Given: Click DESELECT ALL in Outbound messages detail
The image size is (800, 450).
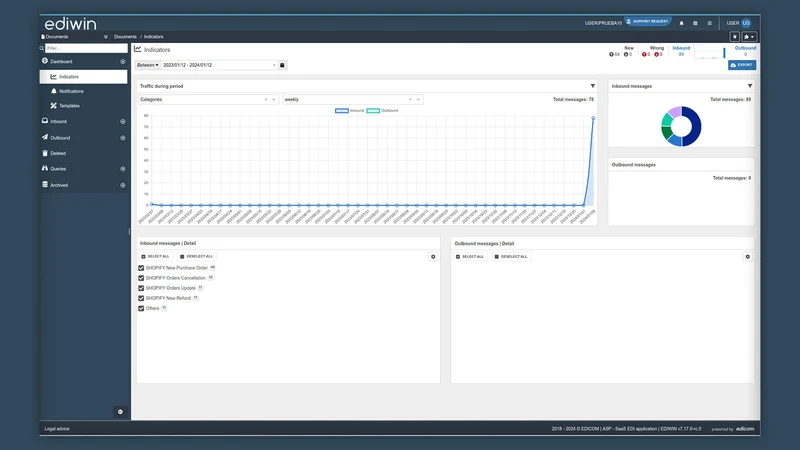Looking at the screenshot, I should pyautogui.click(x=511, y=257).
